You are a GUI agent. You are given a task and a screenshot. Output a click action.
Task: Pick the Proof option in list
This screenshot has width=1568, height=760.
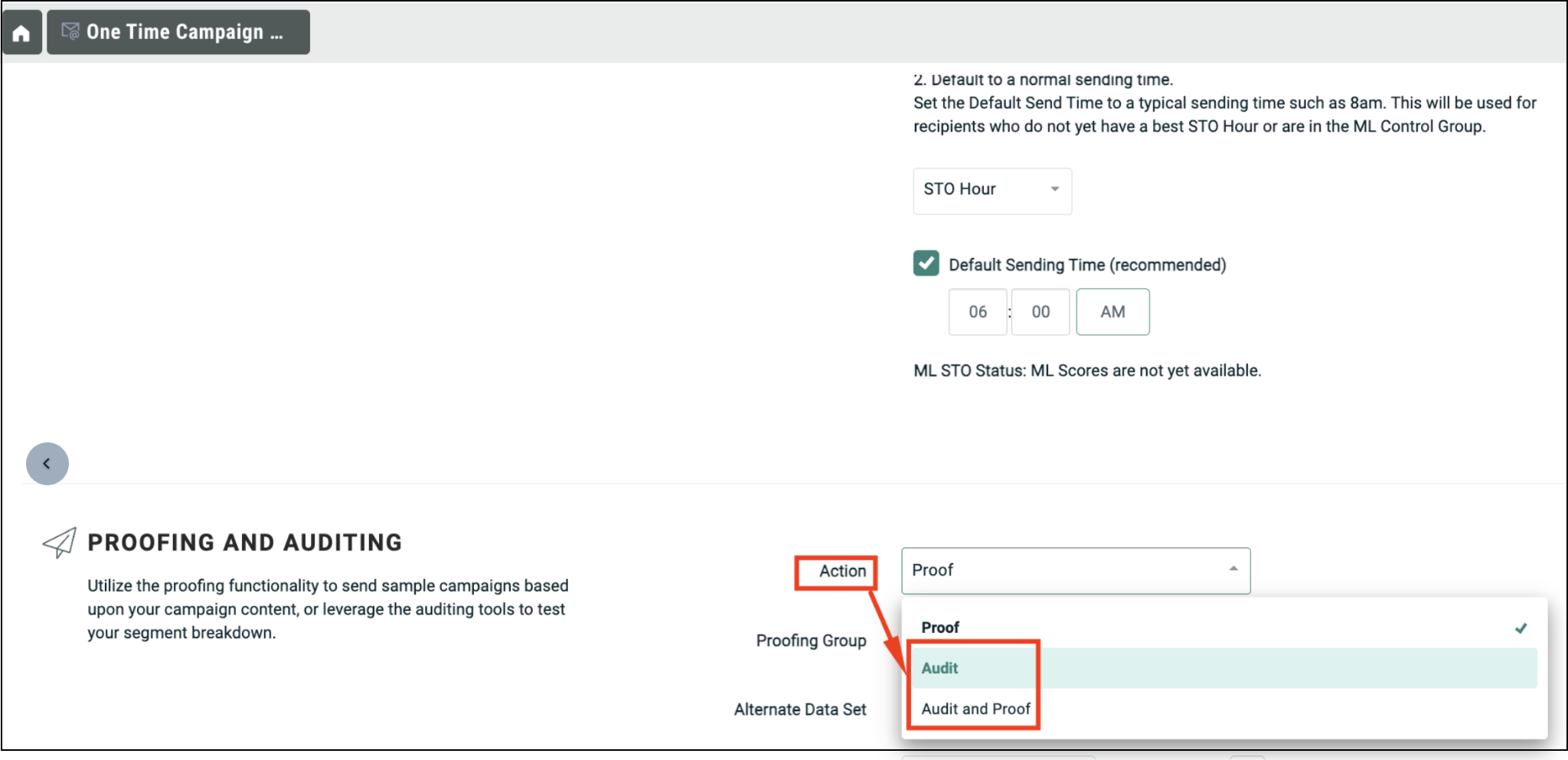(x=940, y=628)
